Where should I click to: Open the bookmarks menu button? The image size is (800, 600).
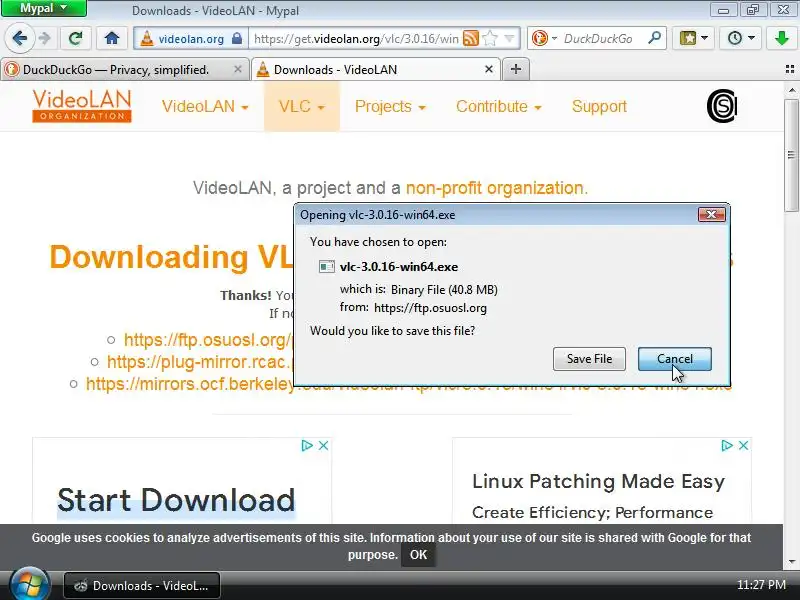693,38
